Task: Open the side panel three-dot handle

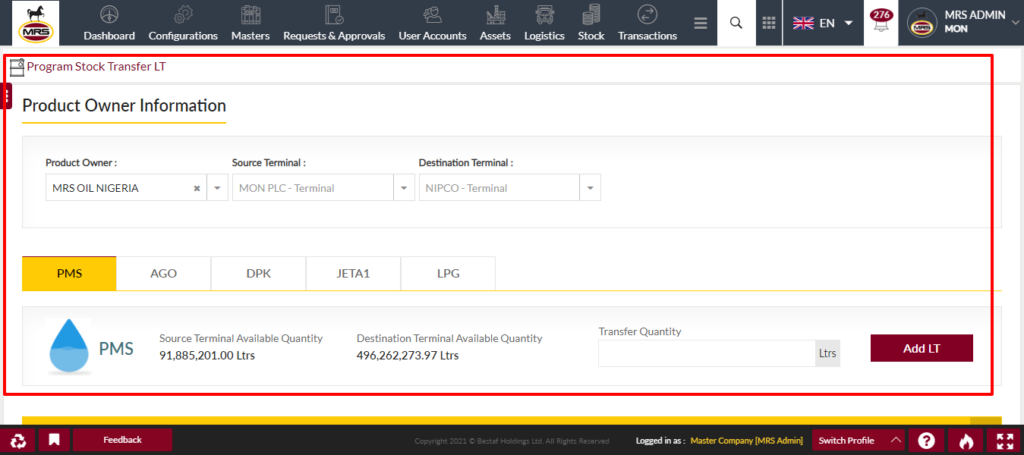Action: coord(7,96)
